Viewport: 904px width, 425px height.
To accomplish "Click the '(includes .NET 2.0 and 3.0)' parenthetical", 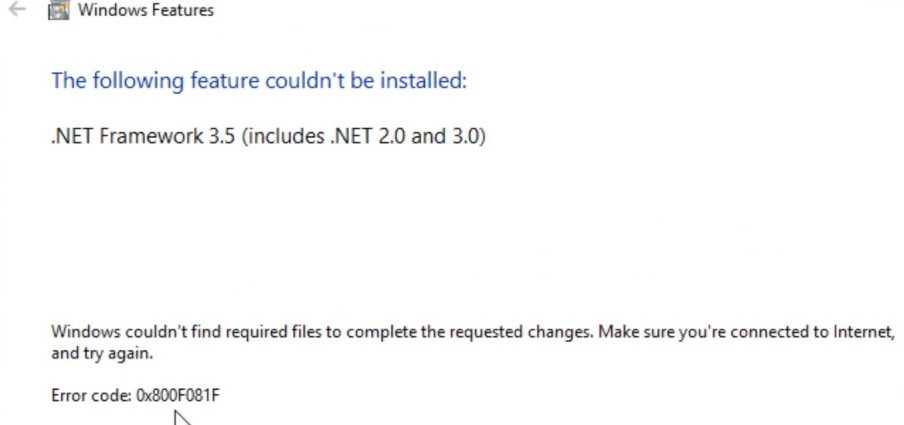I will pos(363,136).
